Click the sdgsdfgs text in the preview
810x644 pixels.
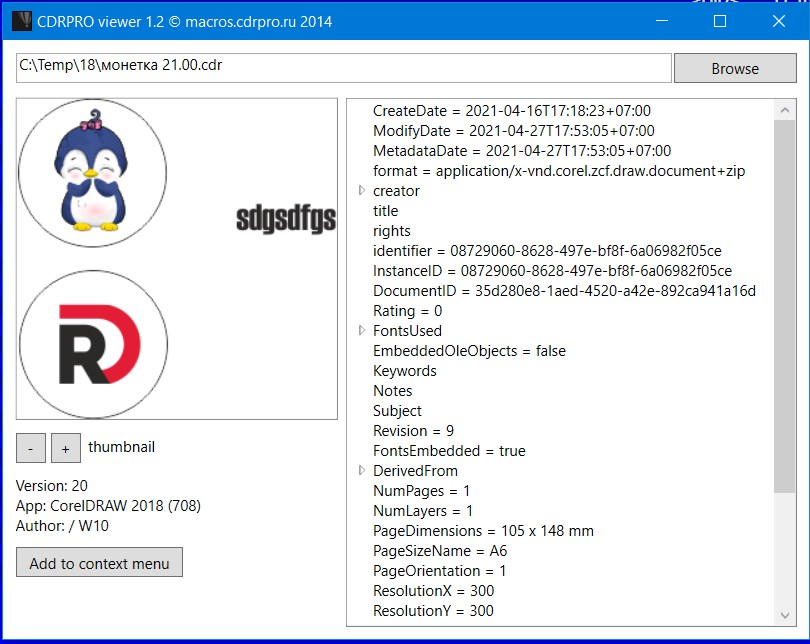(286, 219)
